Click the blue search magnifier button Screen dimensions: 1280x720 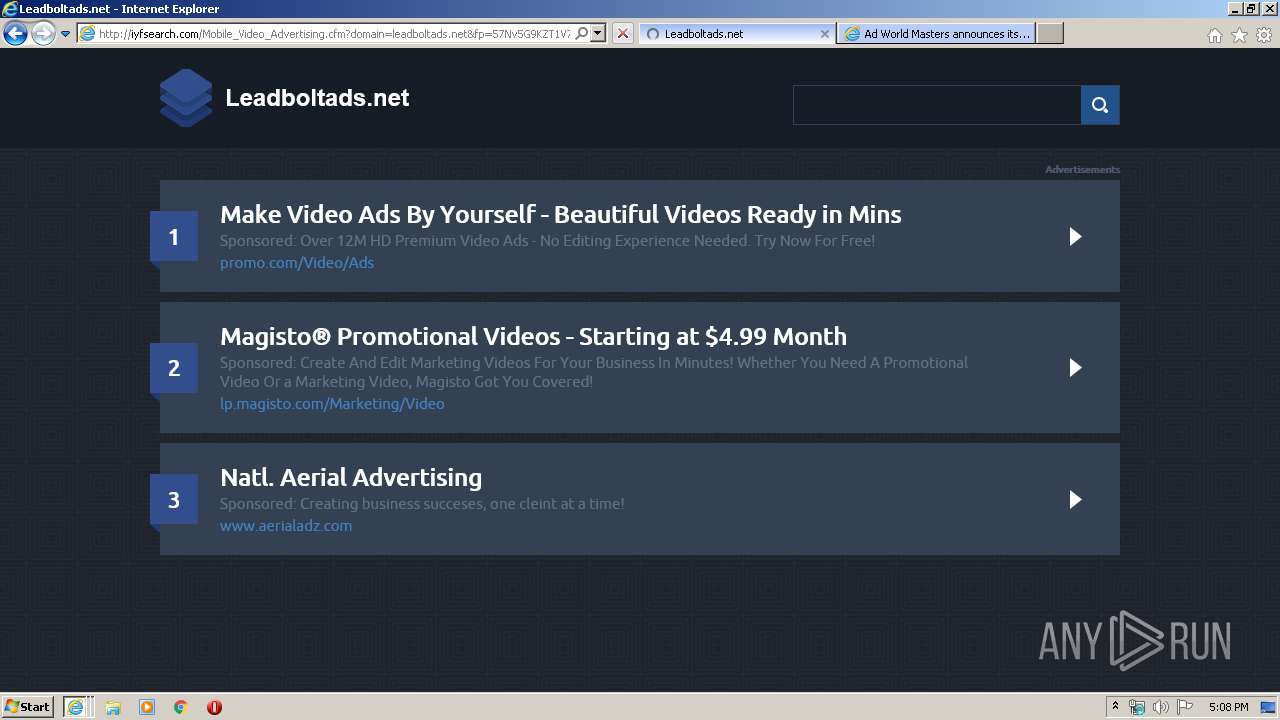[x=1100, y=105]
